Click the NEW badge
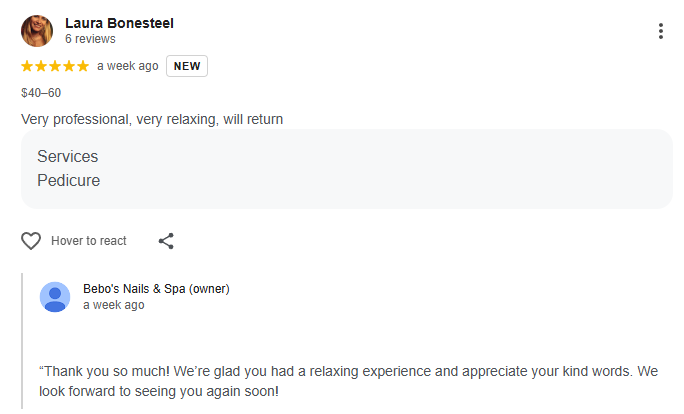Viewport: 684px width, 414px height. coord(187,67)
